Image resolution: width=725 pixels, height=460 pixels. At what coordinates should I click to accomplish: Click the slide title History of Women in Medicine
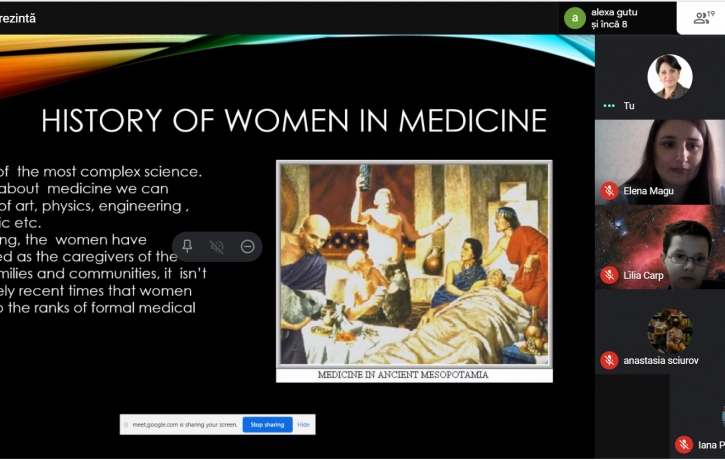click(294, 121)
